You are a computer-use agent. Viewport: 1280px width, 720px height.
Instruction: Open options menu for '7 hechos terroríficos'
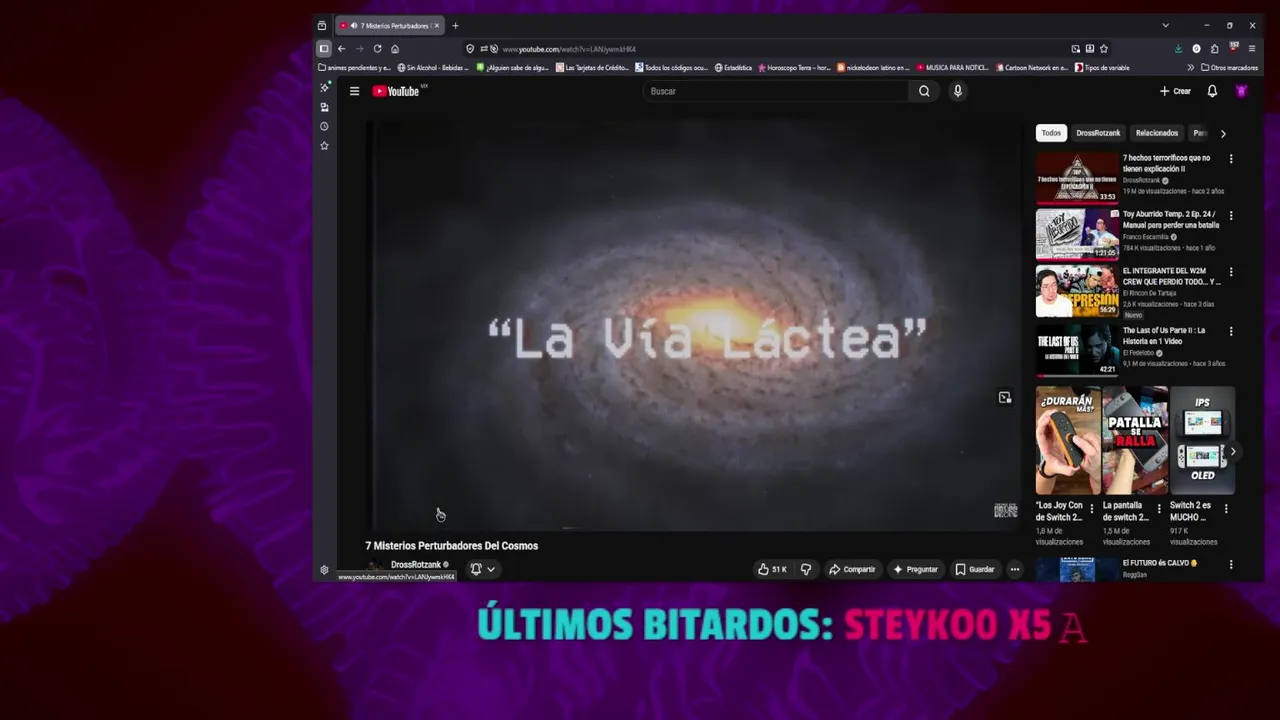[x=1231, y=159]
